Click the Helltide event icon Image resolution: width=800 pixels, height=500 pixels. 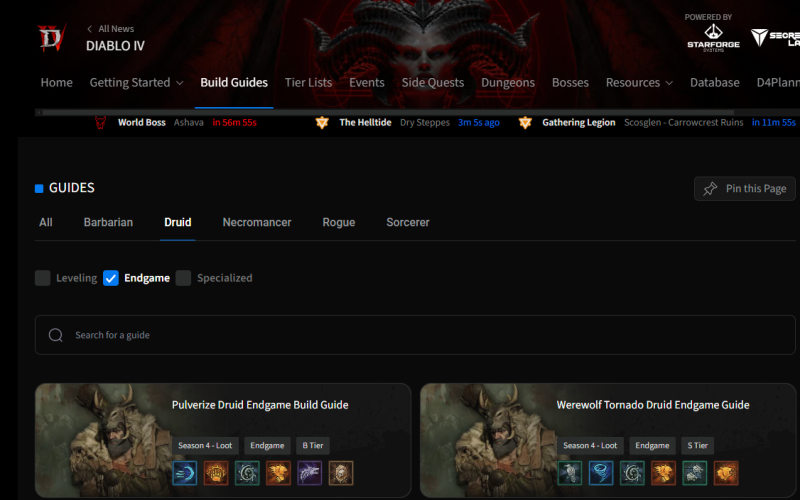coord(321,122)
